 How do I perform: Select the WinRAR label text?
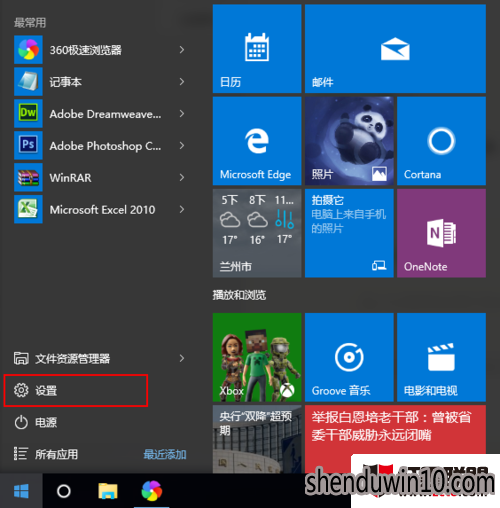tap(70, 178)
